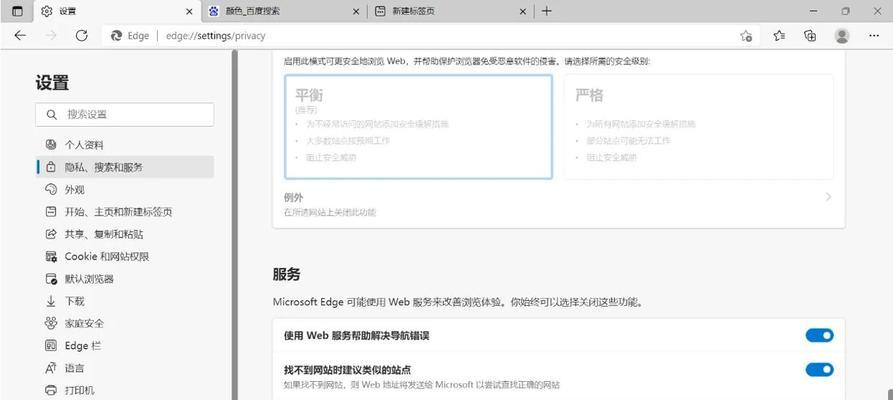Click the forward navigation arrow
The width and height of the screenshot is (893, 400).
click(x=51, y=36)
